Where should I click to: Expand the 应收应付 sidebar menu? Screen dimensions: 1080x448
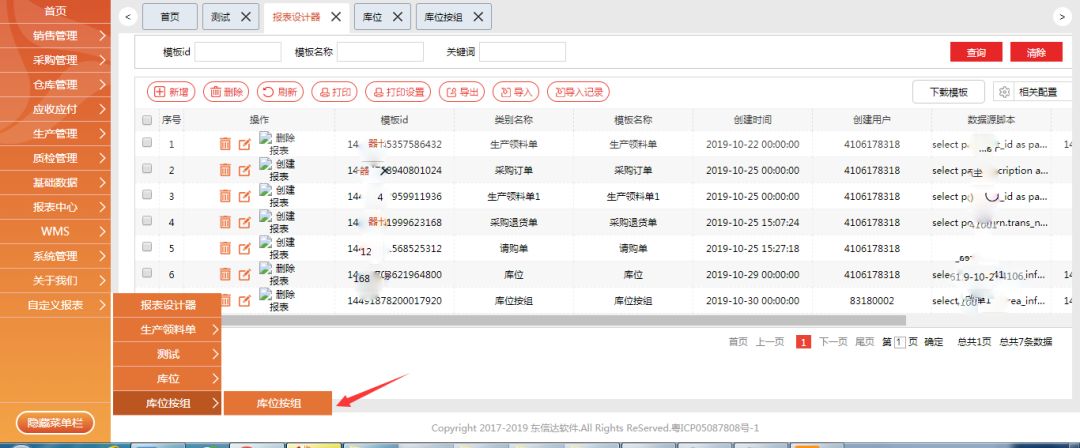55,109
